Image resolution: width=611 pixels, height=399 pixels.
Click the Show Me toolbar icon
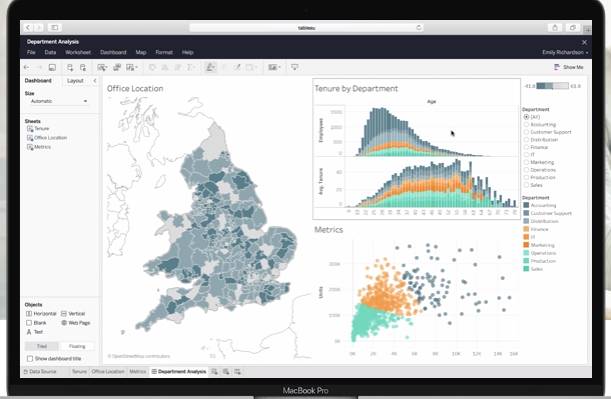569,67
